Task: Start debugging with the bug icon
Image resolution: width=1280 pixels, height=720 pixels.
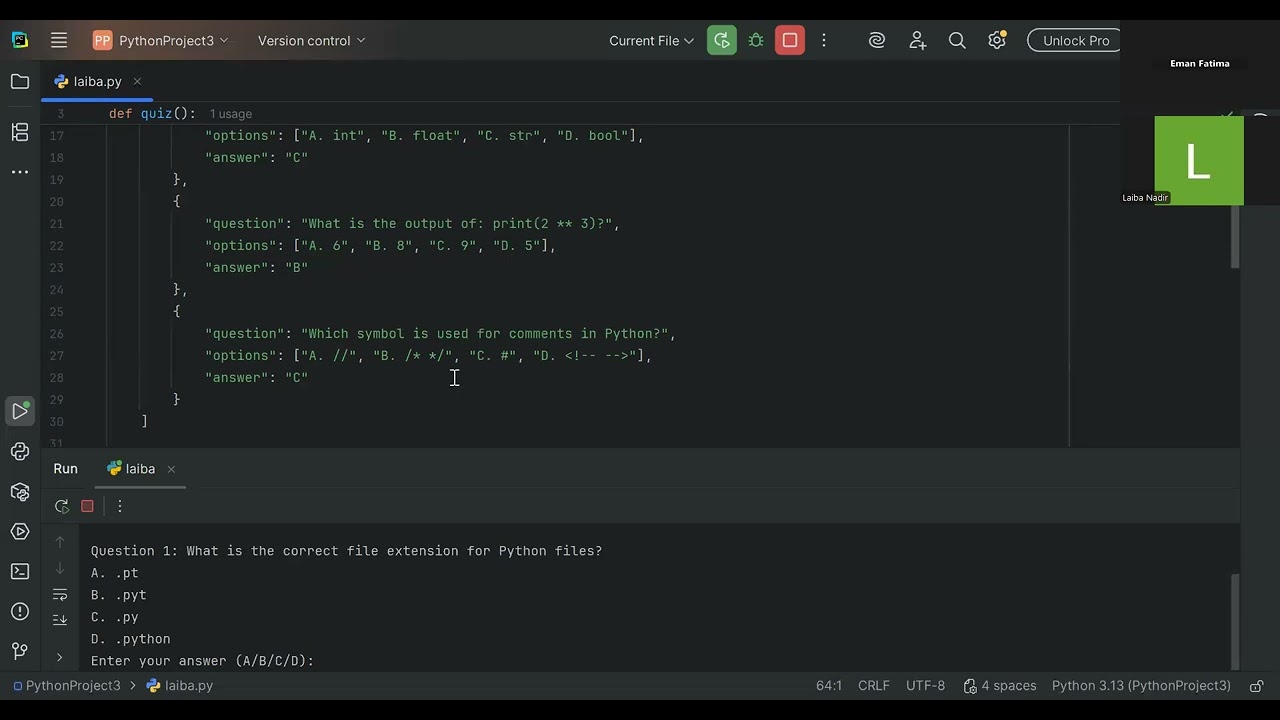Action: tap(756, 41)
